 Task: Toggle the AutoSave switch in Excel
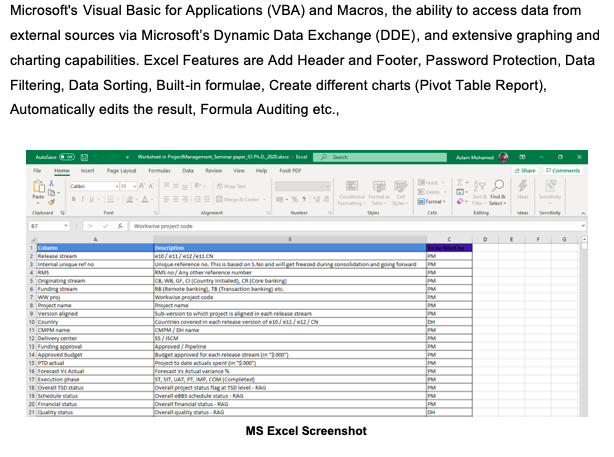click(67, 157)
